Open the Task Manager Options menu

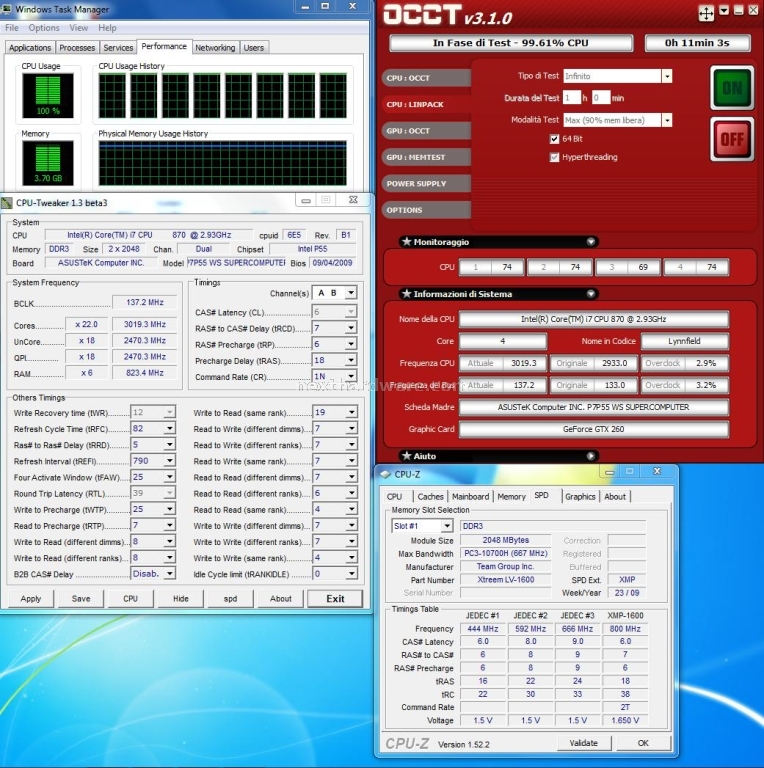click(x=44, y=28)
